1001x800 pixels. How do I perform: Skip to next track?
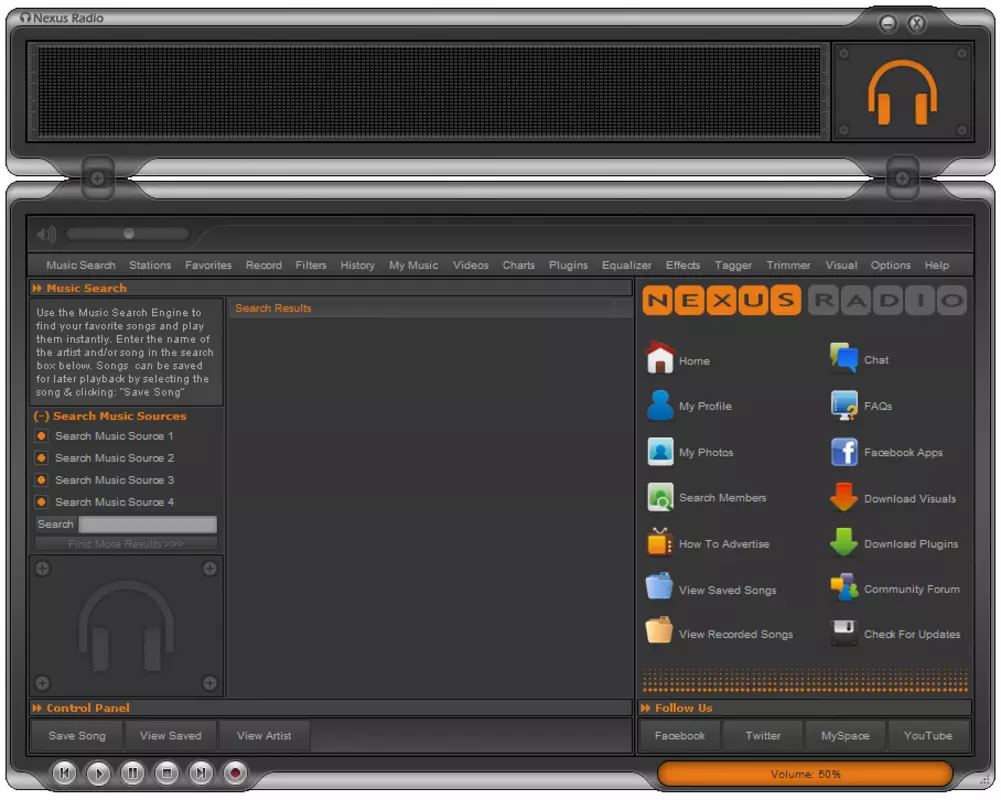click(x=200, y=773)
